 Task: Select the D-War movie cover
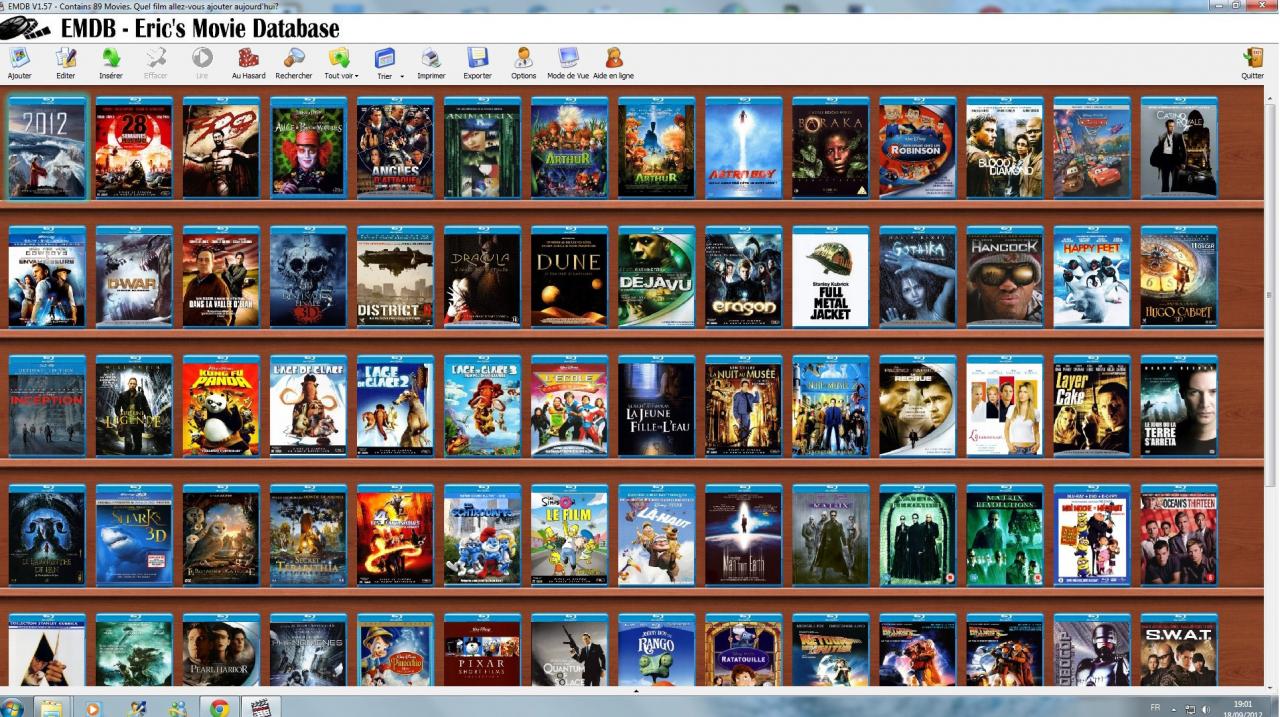134,277
